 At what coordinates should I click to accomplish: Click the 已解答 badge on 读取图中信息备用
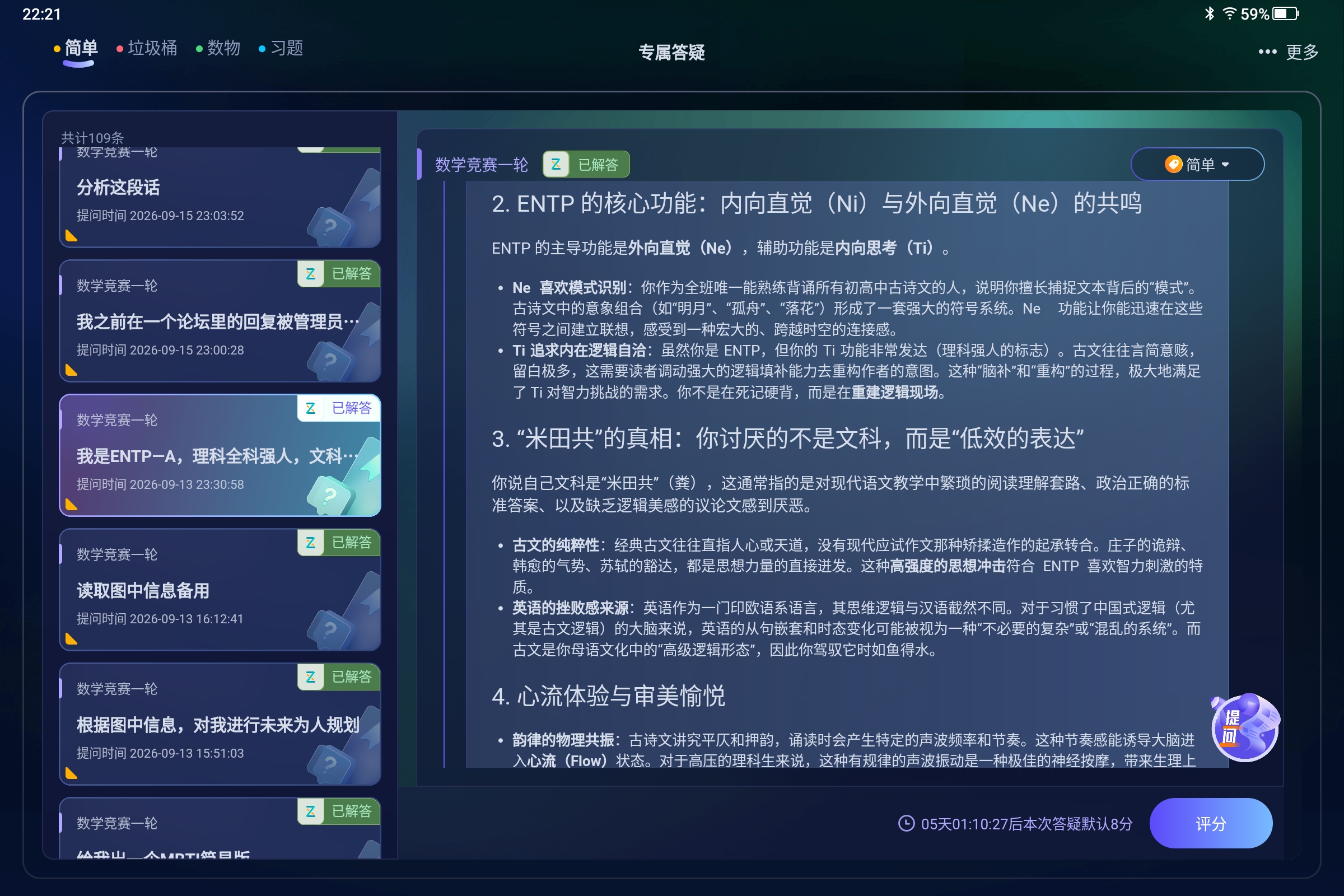pos(339,542)
